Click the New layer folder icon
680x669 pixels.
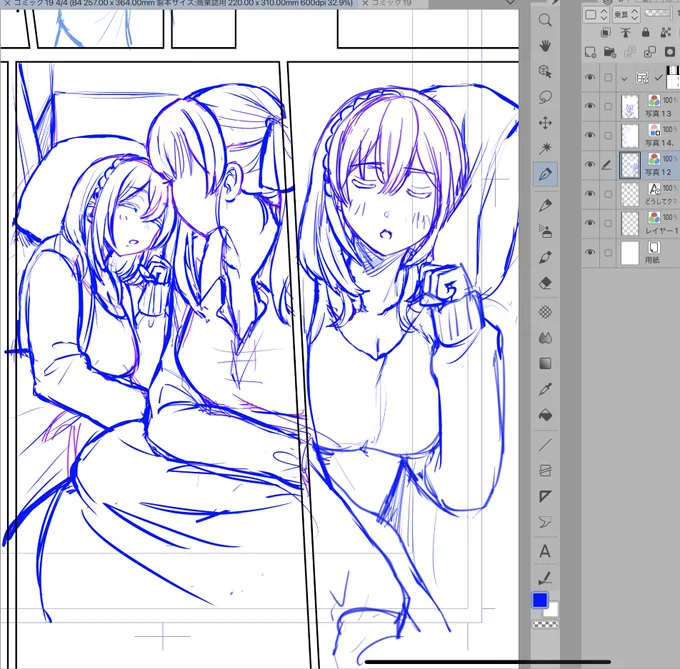[x=610, y=52]
